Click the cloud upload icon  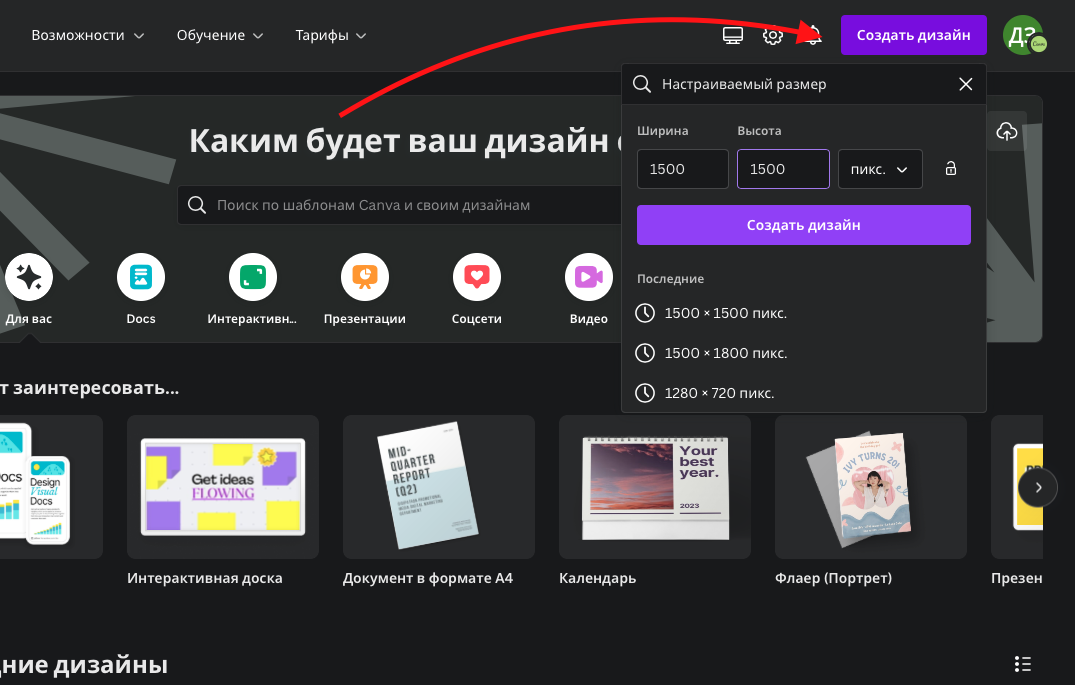(1006, 131)
